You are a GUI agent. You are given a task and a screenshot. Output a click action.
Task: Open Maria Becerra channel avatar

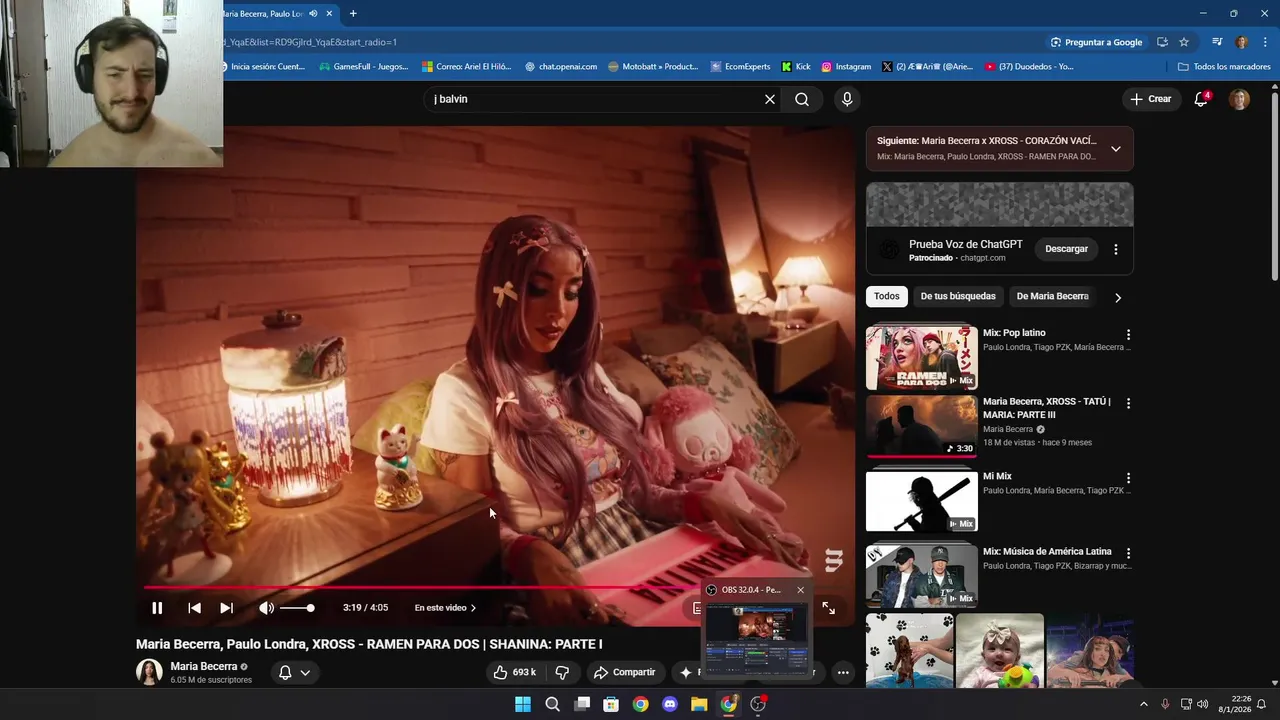tap(149, 672)
